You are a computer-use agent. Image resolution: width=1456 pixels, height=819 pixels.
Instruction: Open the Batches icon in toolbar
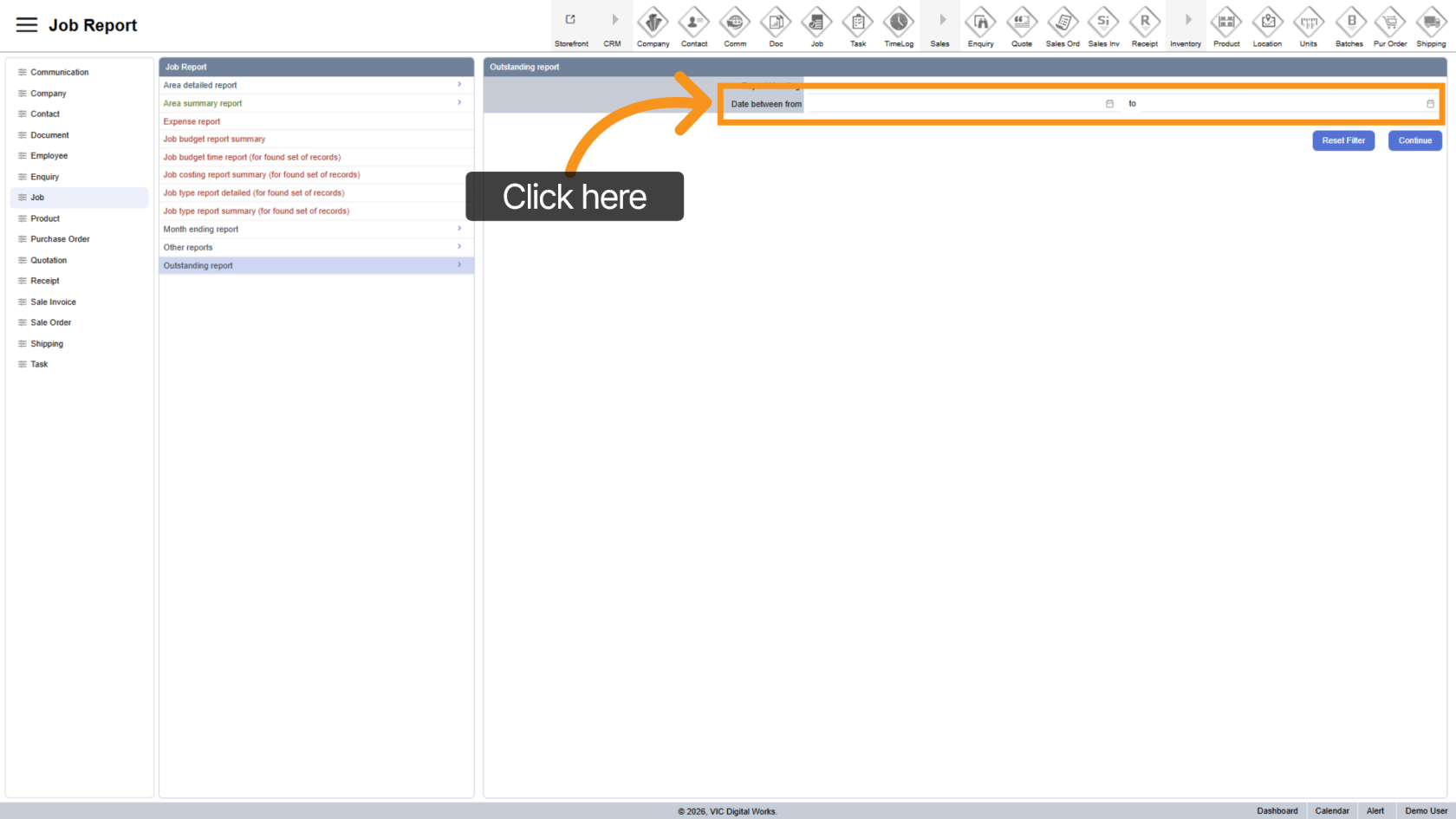click(1349, 23)
